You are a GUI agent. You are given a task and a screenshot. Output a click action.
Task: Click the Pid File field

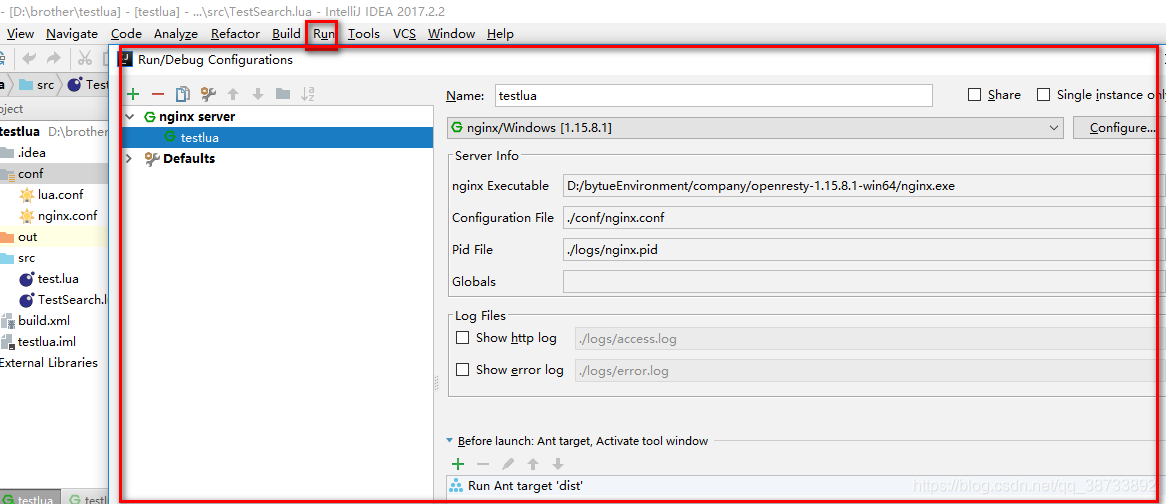tap(864, 250)
